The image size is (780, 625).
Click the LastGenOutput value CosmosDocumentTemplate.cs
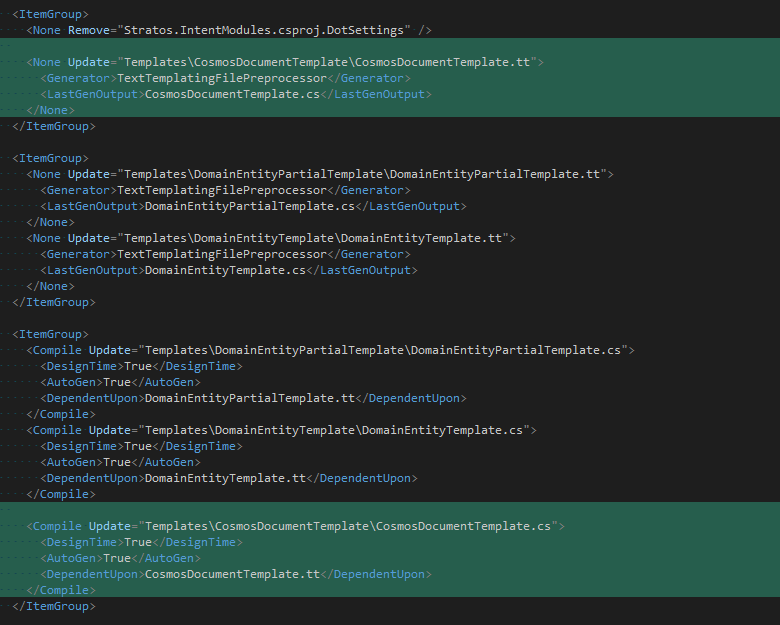(x=232, y=94)
